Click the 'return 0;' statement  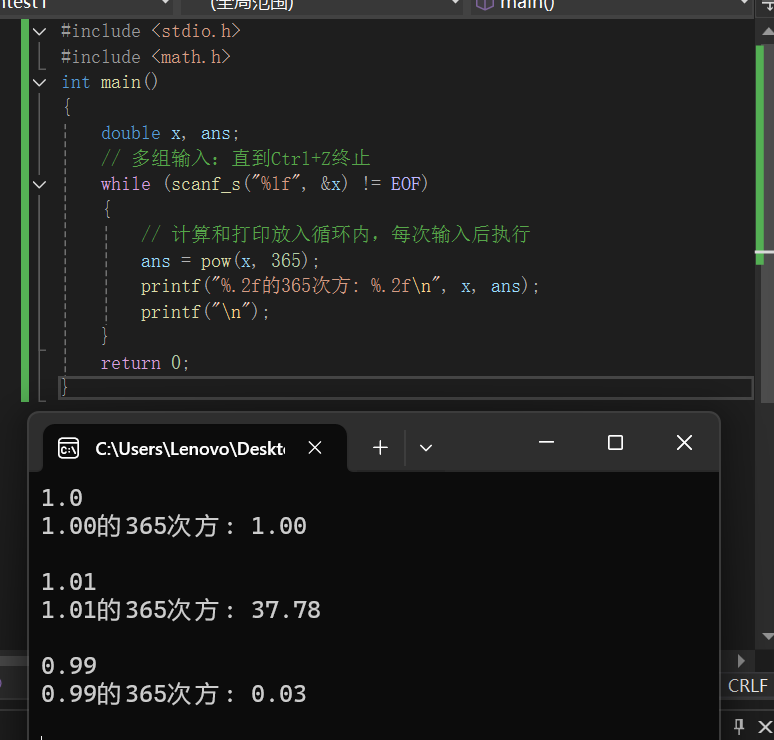coord(145,363)
